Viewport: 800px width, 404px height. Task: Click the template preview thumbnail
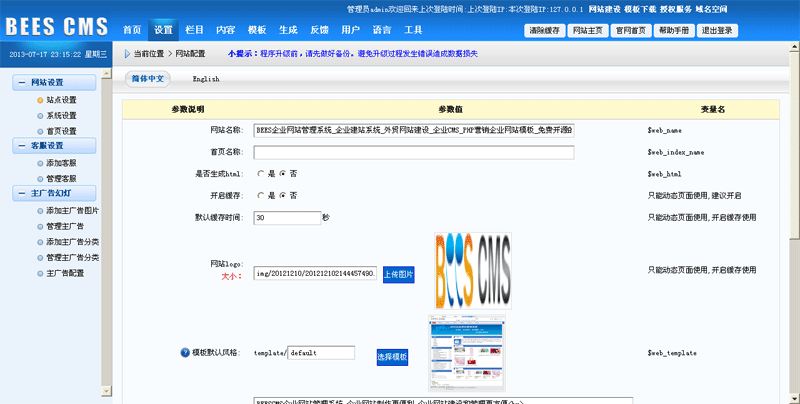click(467, 353)
